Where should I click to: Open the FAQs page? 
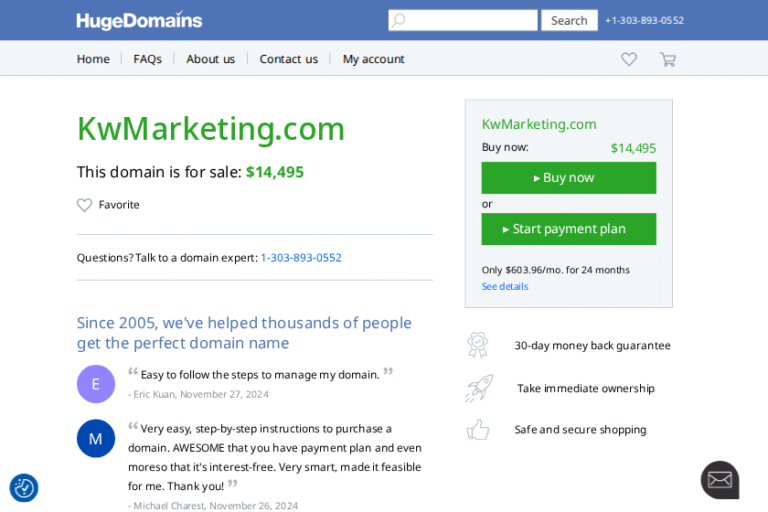pyautogui.click(x=147, y=59)
